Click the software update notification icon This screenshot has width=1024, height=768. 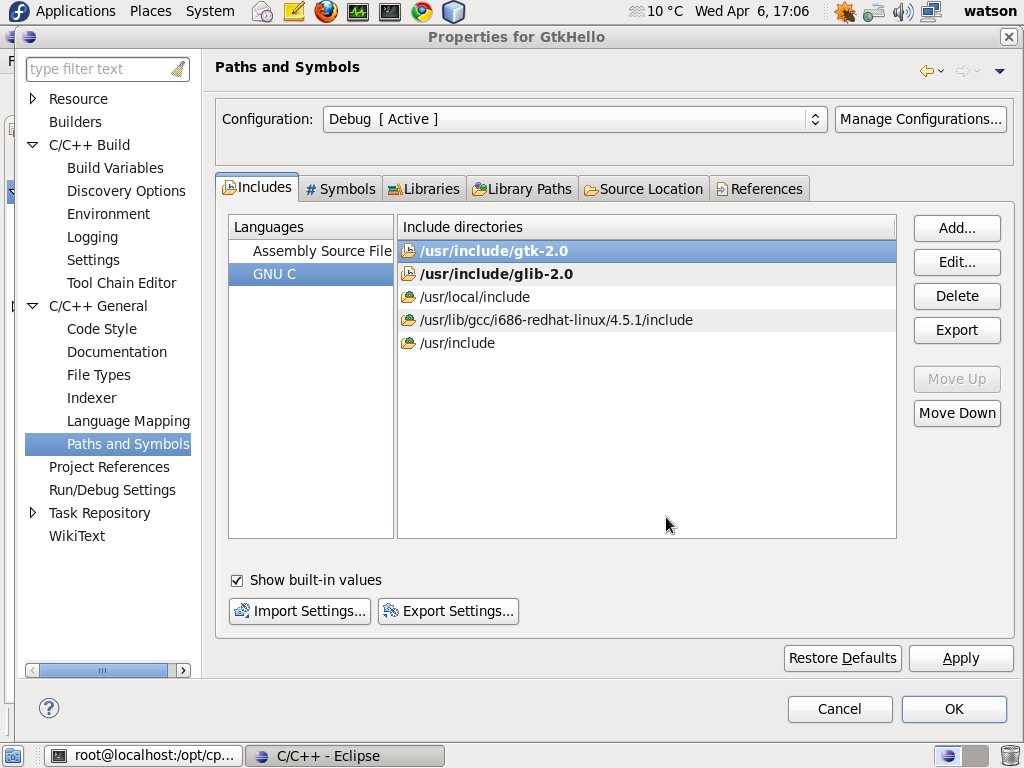[x=845, y=12]
